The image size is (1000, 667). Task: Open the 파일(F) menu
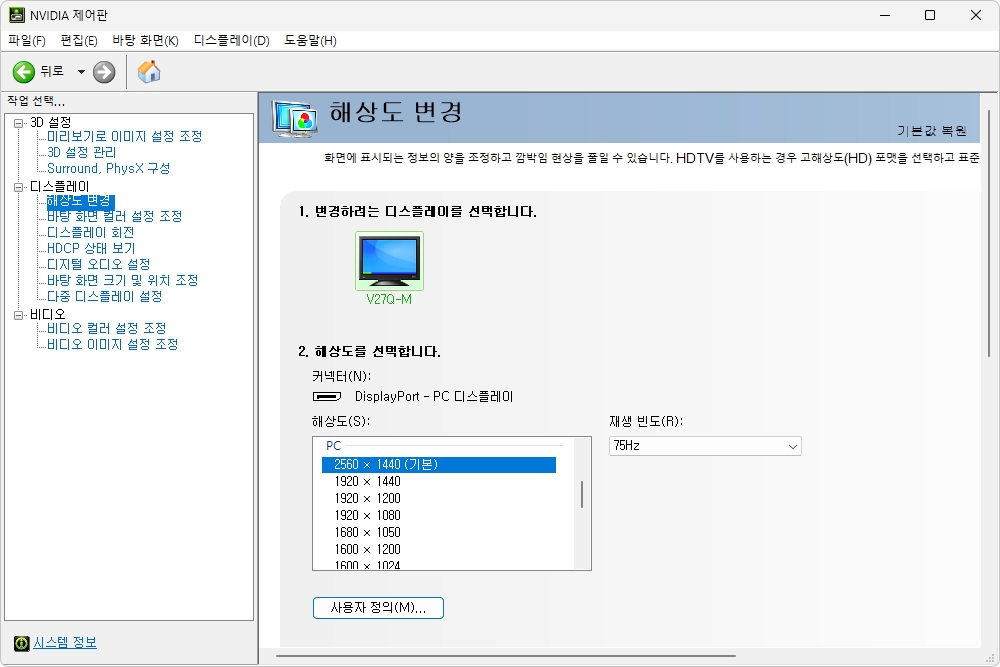pyautogui.click(x=27, y=41)
